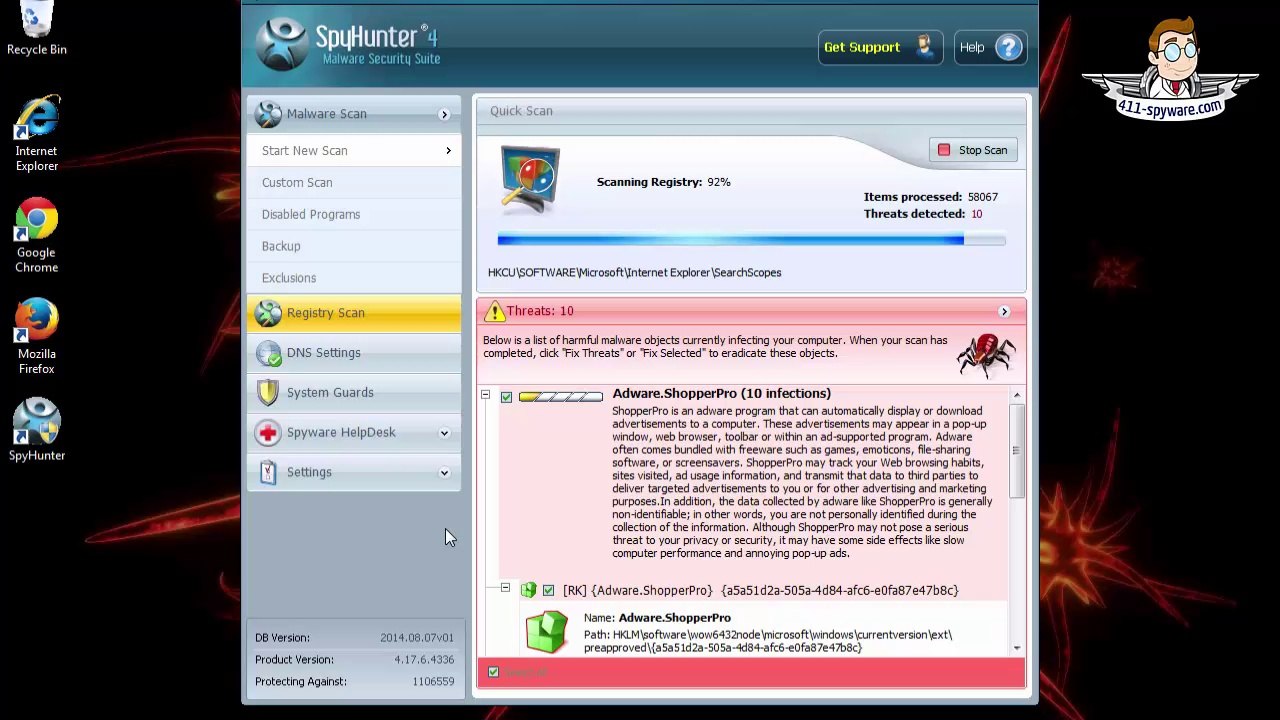Click the 'Scanning Registry: 92%' status text

pyautogui.click(x=664, y=183)
